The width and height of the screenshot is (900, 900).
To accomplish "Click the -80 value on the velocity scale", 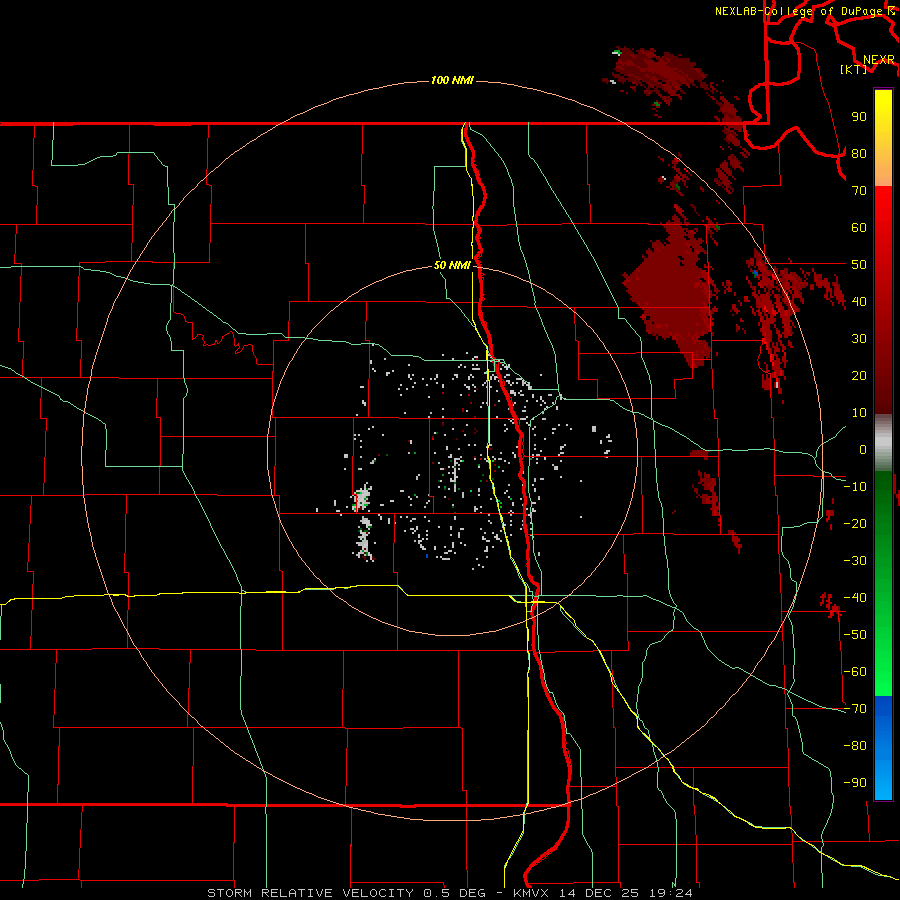I will tap(855, 746).
